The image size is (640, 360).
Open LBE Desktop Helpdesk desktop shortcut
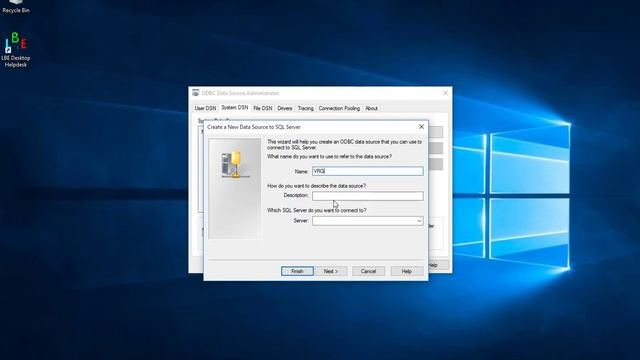16,49
